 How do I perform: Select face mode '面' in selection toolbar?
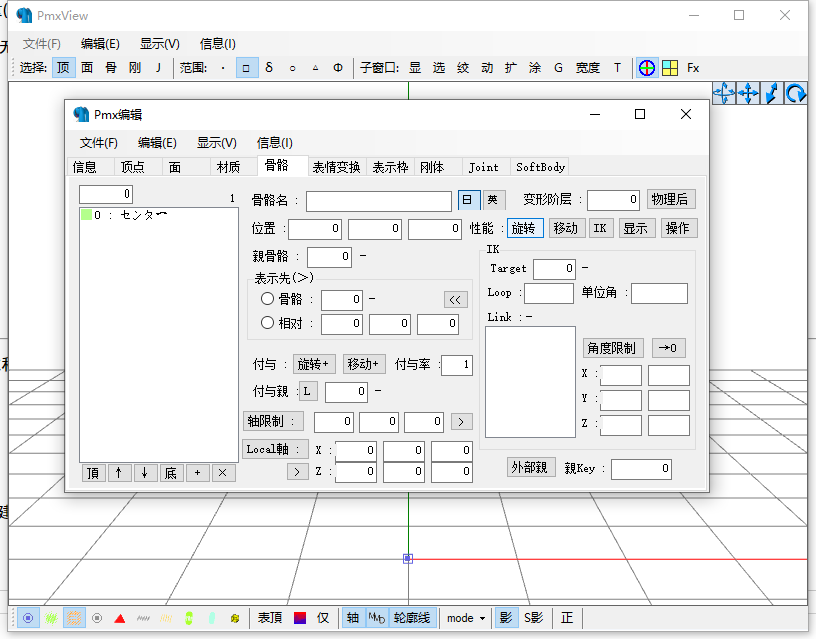tap(87, 68)
